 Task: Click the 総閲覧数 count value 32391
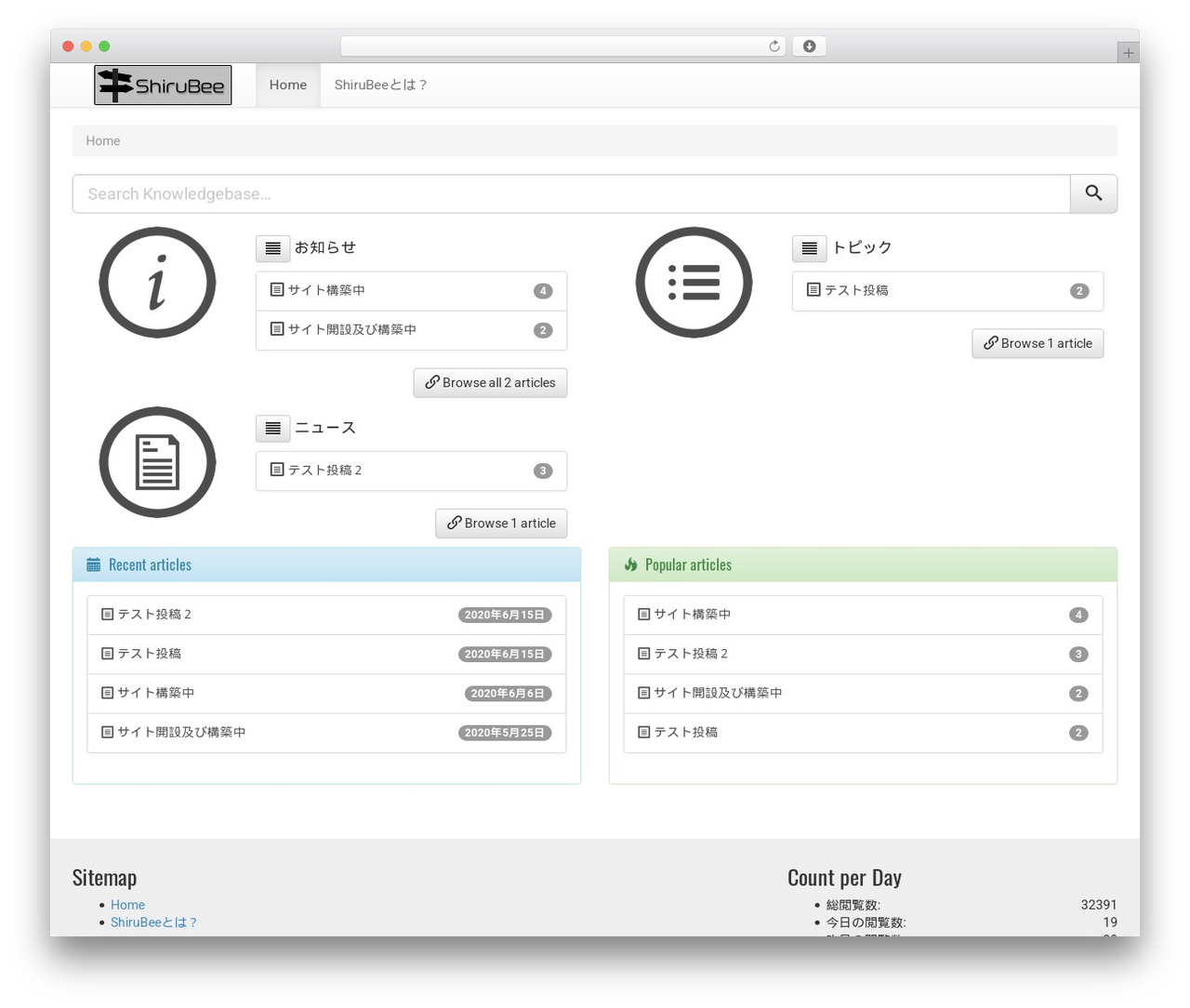tap(1099, 905)
